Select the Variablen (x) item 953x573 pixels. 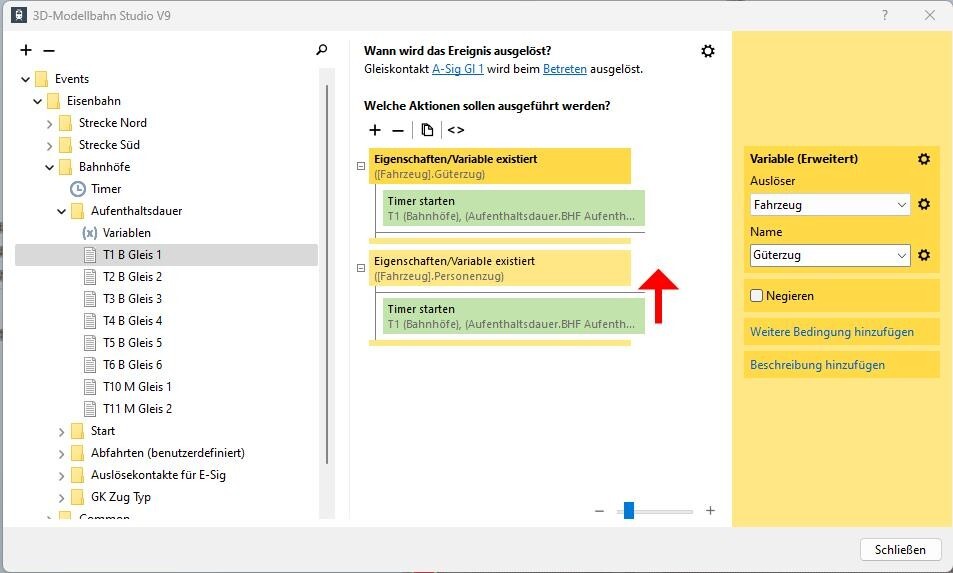click(117, 233)
